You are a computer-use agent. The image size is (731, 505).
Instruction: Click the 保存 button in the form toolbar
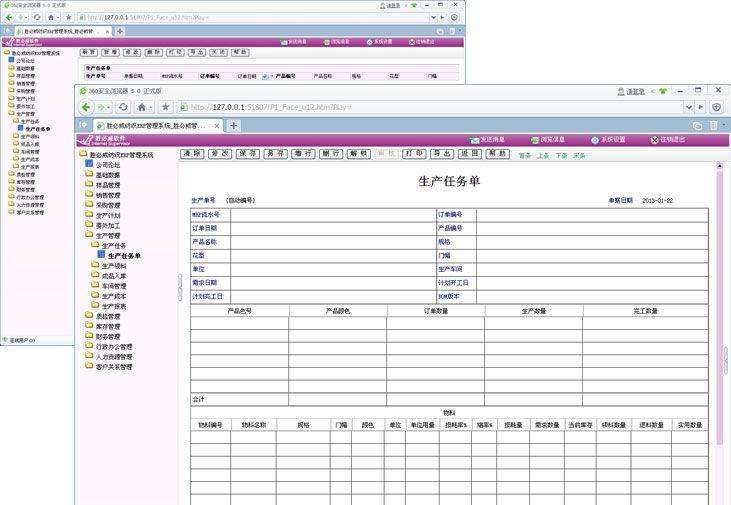[x=247, y=154]
